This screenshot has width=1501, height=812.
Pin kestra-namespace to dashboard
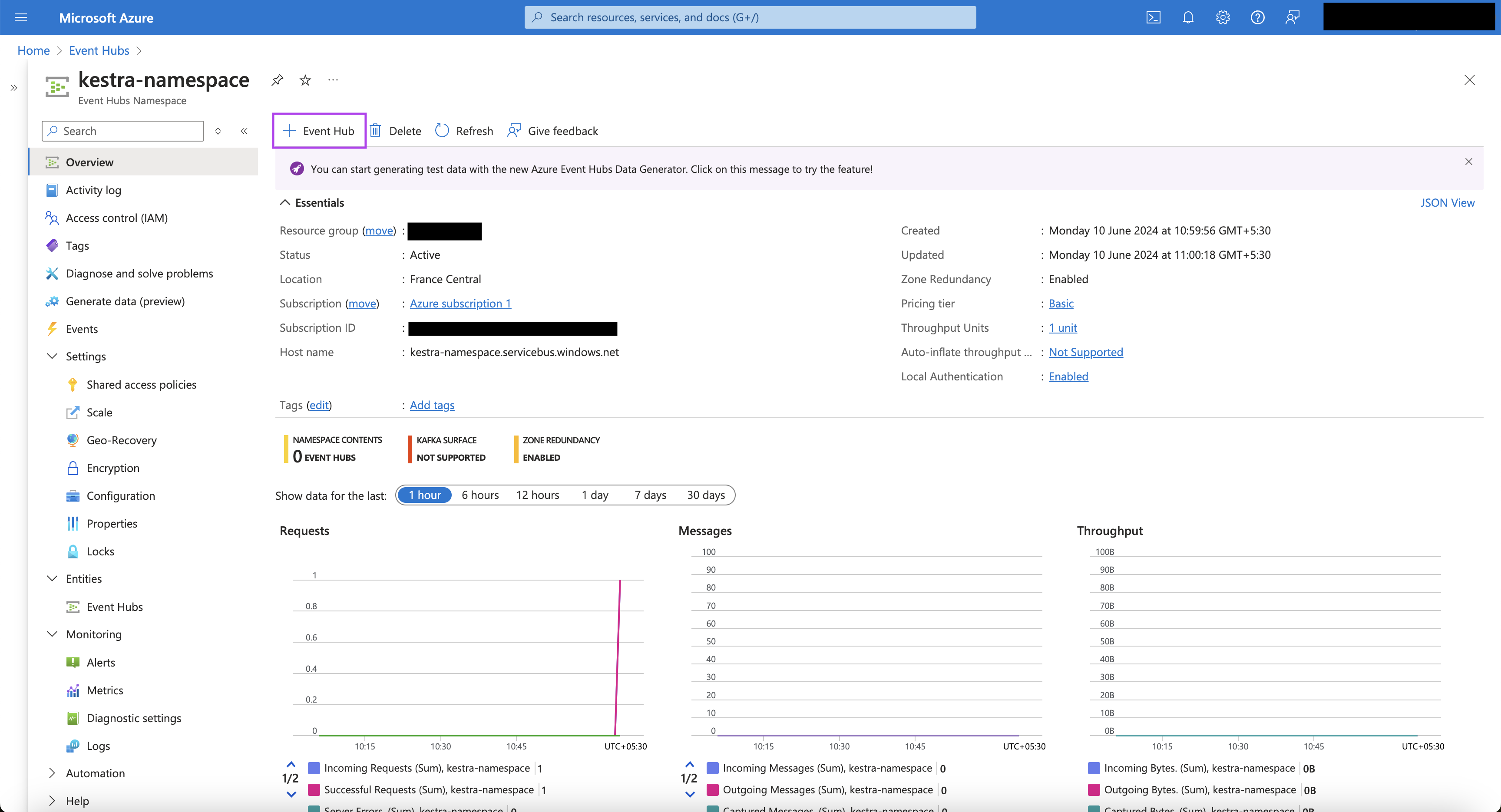278,80
